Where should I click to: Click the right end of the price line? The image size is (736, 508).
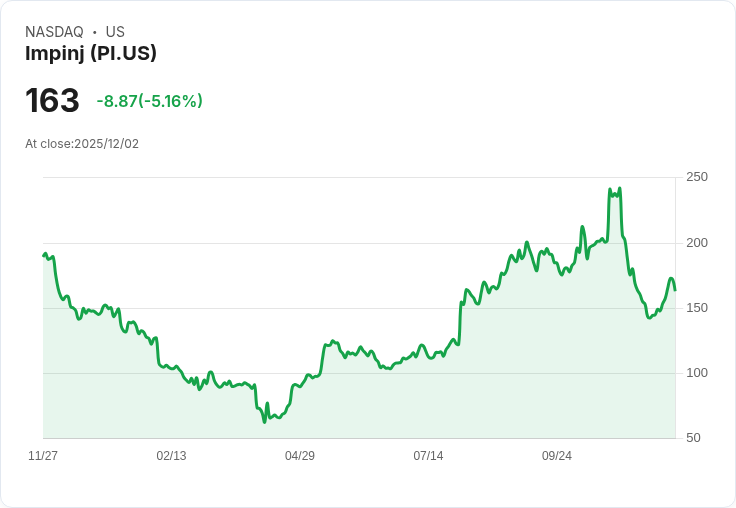(675, 290)
